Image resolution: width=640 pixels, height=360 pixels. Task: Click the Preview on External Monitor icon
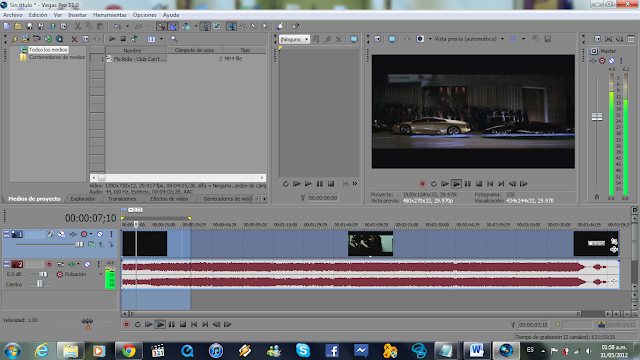coord(392,39)
